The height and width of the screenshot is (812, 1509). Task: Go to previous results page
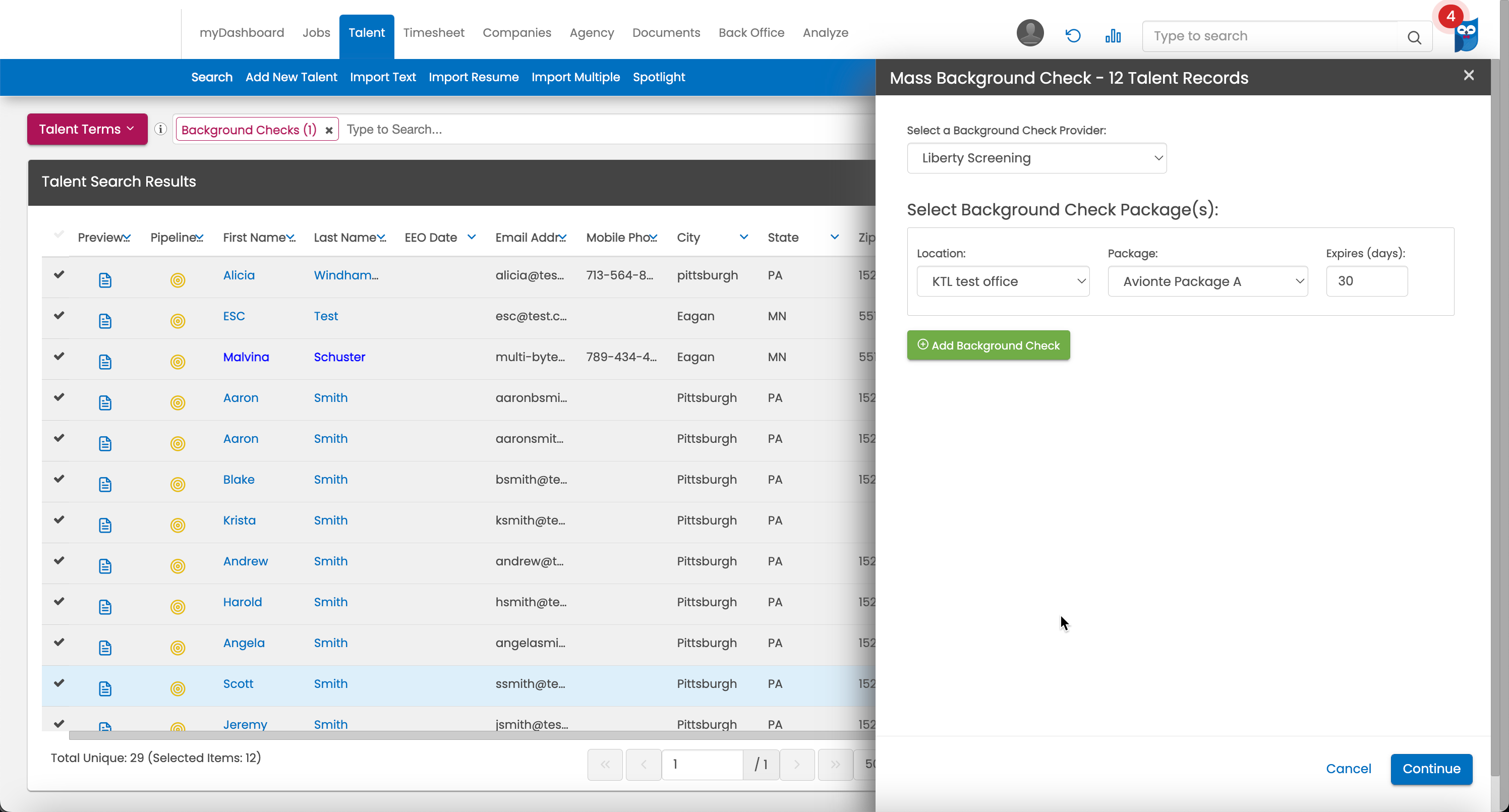pyautogui.click(x=643, y=765)
